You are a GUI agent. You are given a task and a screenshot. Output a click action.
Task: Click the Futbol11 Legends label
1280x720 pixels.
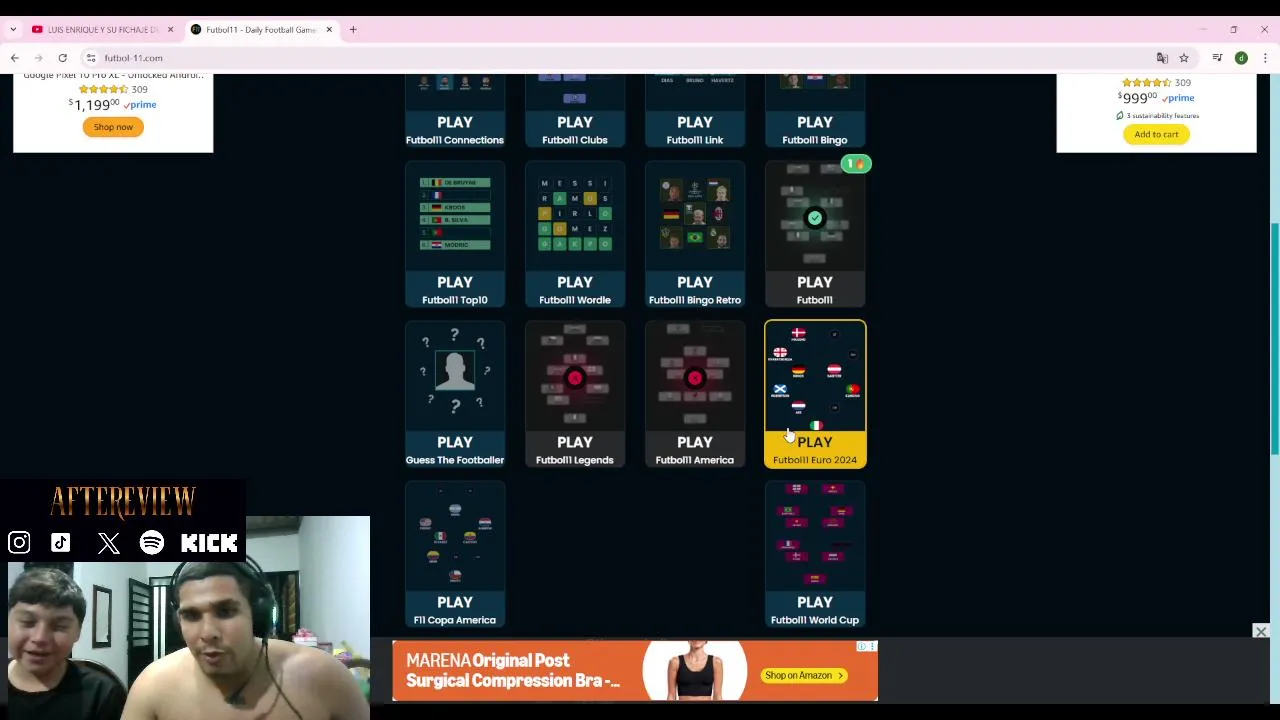click(x=575, y=460)
